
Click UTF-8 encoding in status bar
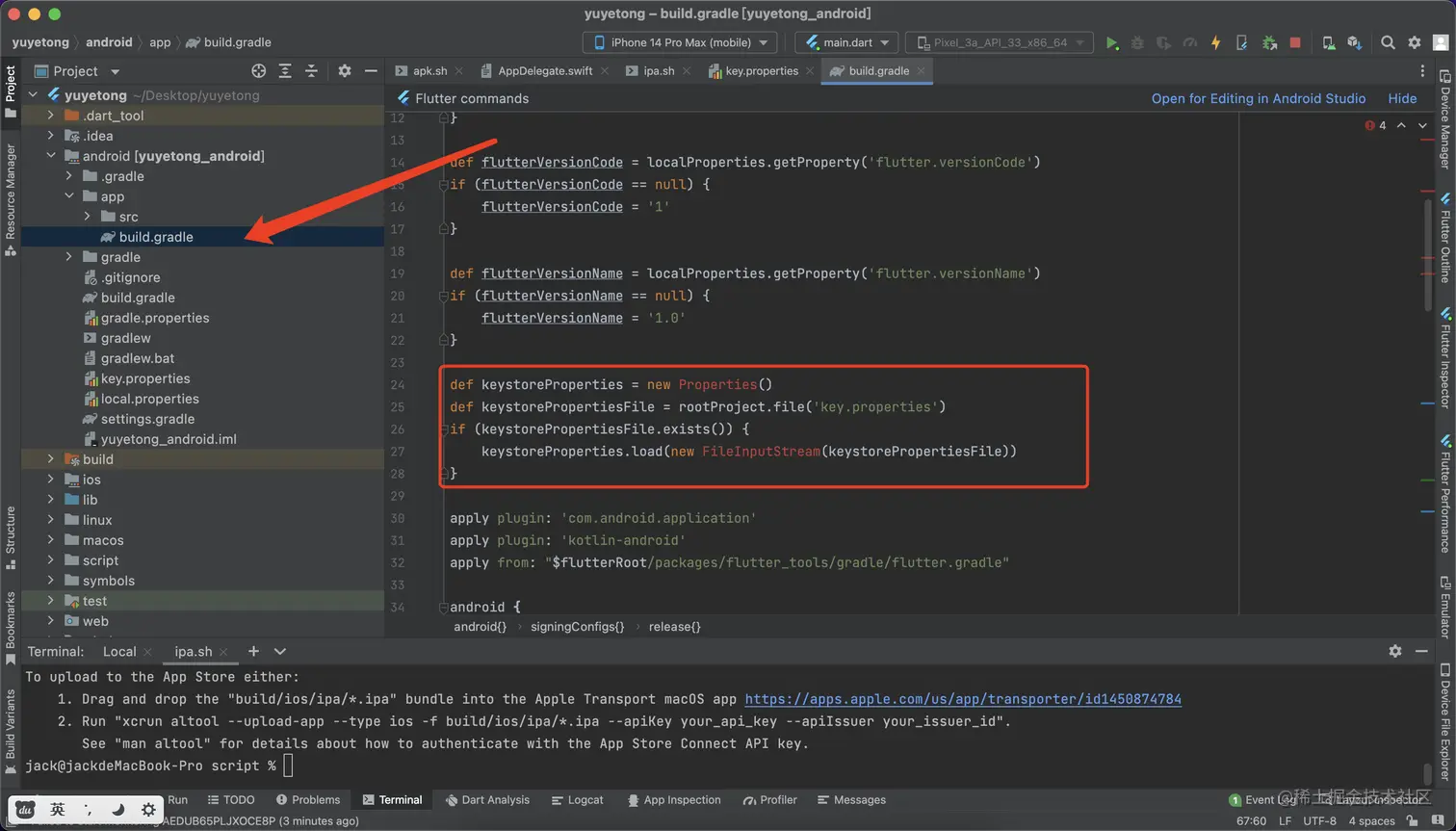click(1319, 821)
